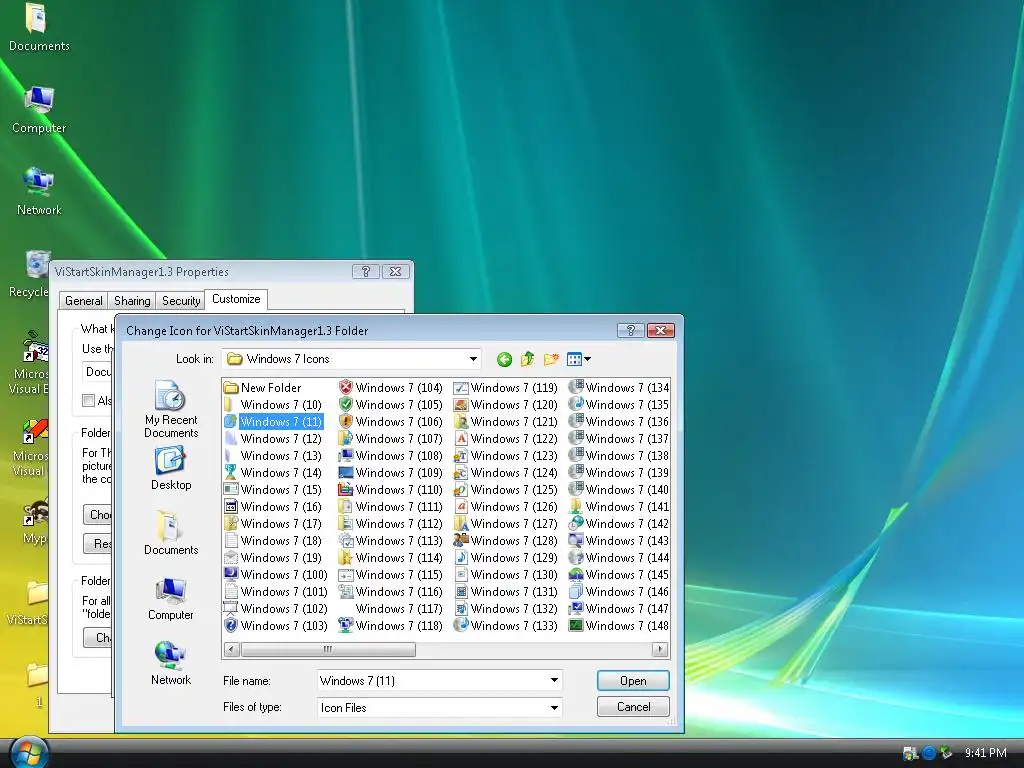Expand the File name dropdown arrow
Screen dimensions: 1024x768
[x=554, y=680]
